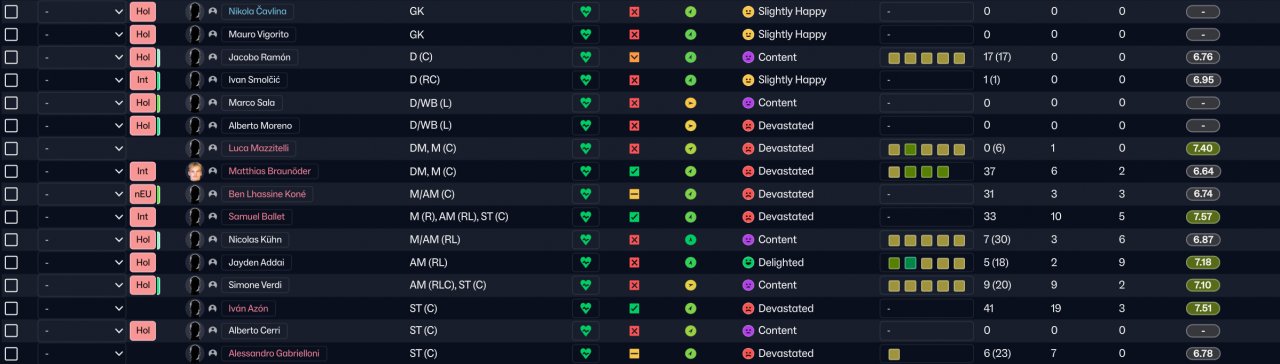Click the yellow circle icon for Marco Sala
Screen dimensions: 1280x364
point(690,103)
